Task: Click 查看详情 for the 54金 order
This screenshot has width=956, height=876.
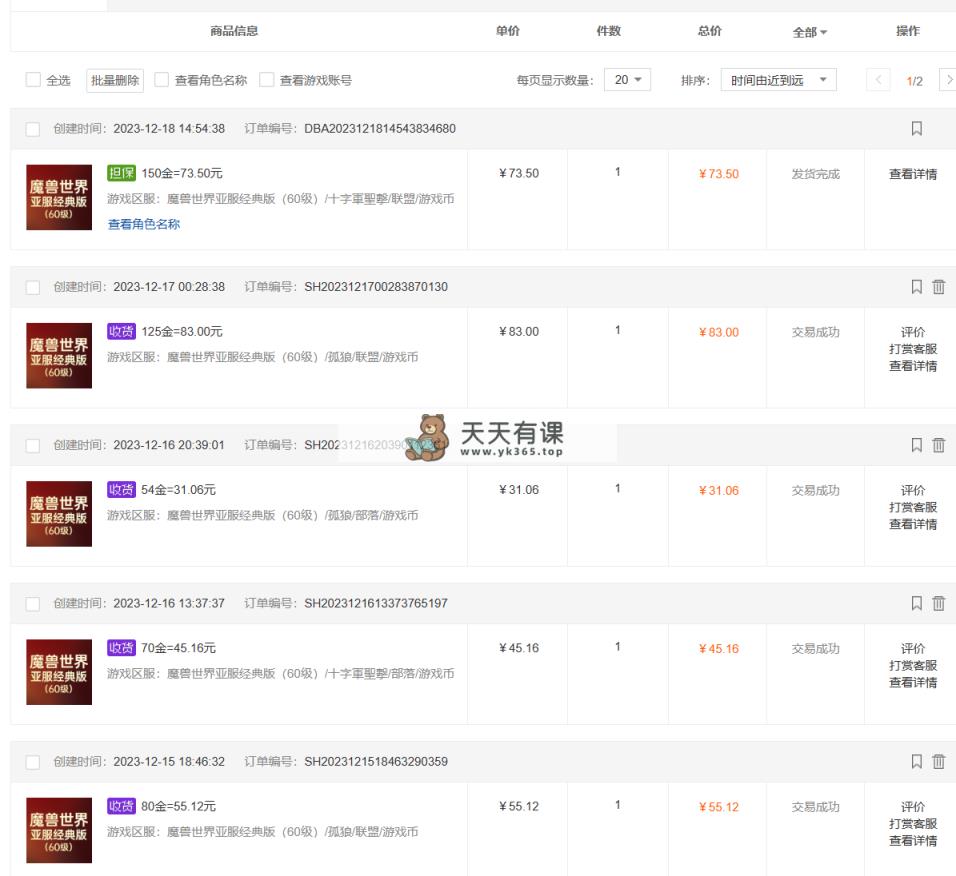Action: pyautogui.click(x=913, y=524)
